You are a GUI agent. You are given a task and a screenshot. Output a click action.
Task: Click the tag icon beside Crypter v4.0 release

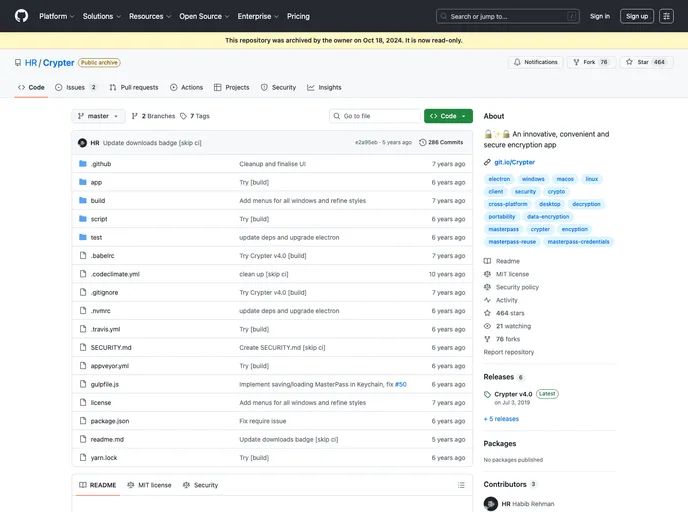pos(487,394)
